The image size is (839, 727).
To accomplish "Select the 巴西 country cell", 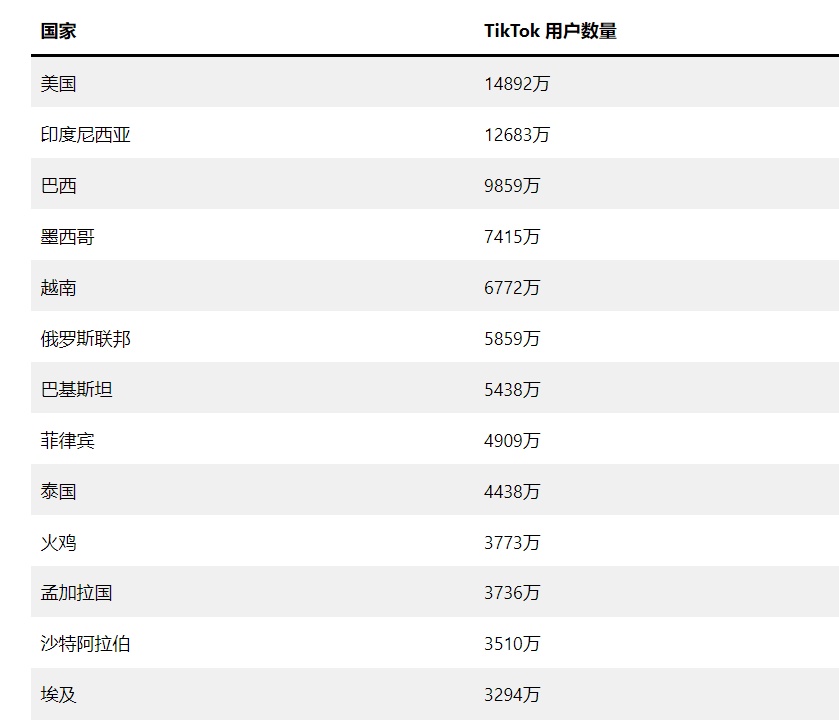I will (58, 186).
